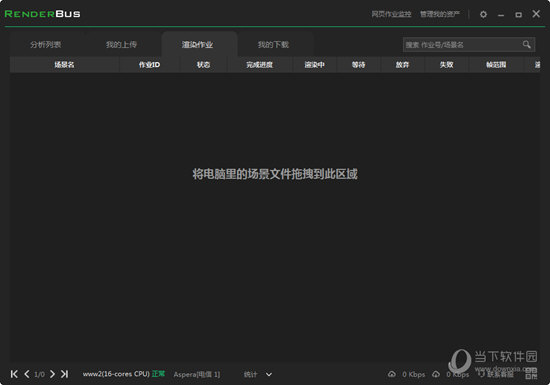
Task: Click the upload speed cloud icon
Action: click(391, 374)
